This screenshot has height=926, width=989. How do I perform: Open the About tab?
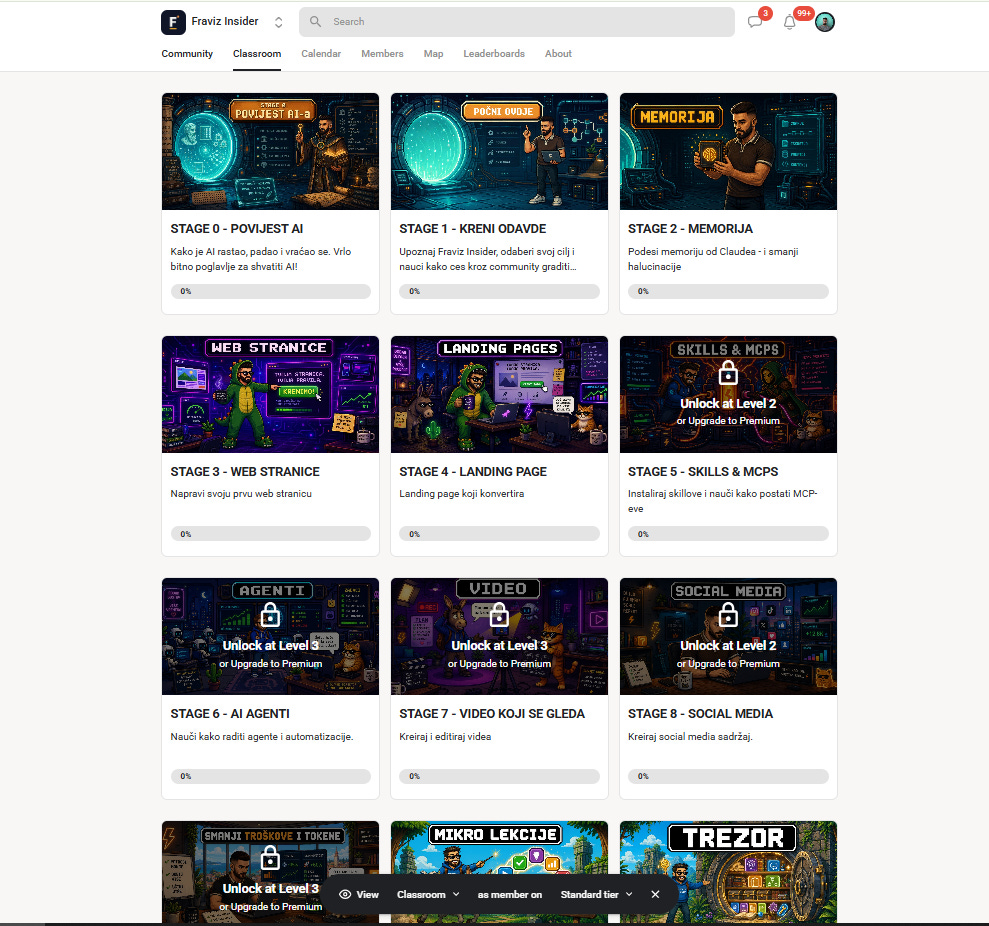[558, 54]
